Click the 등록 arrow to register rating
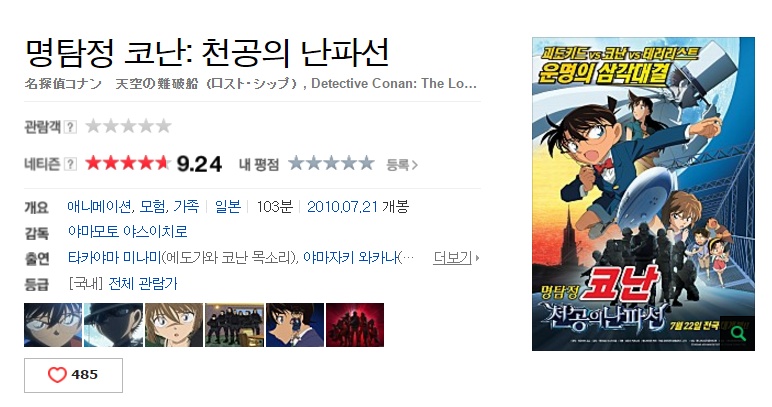The height and width of the screenshot is (407, 772). (402, 165)
